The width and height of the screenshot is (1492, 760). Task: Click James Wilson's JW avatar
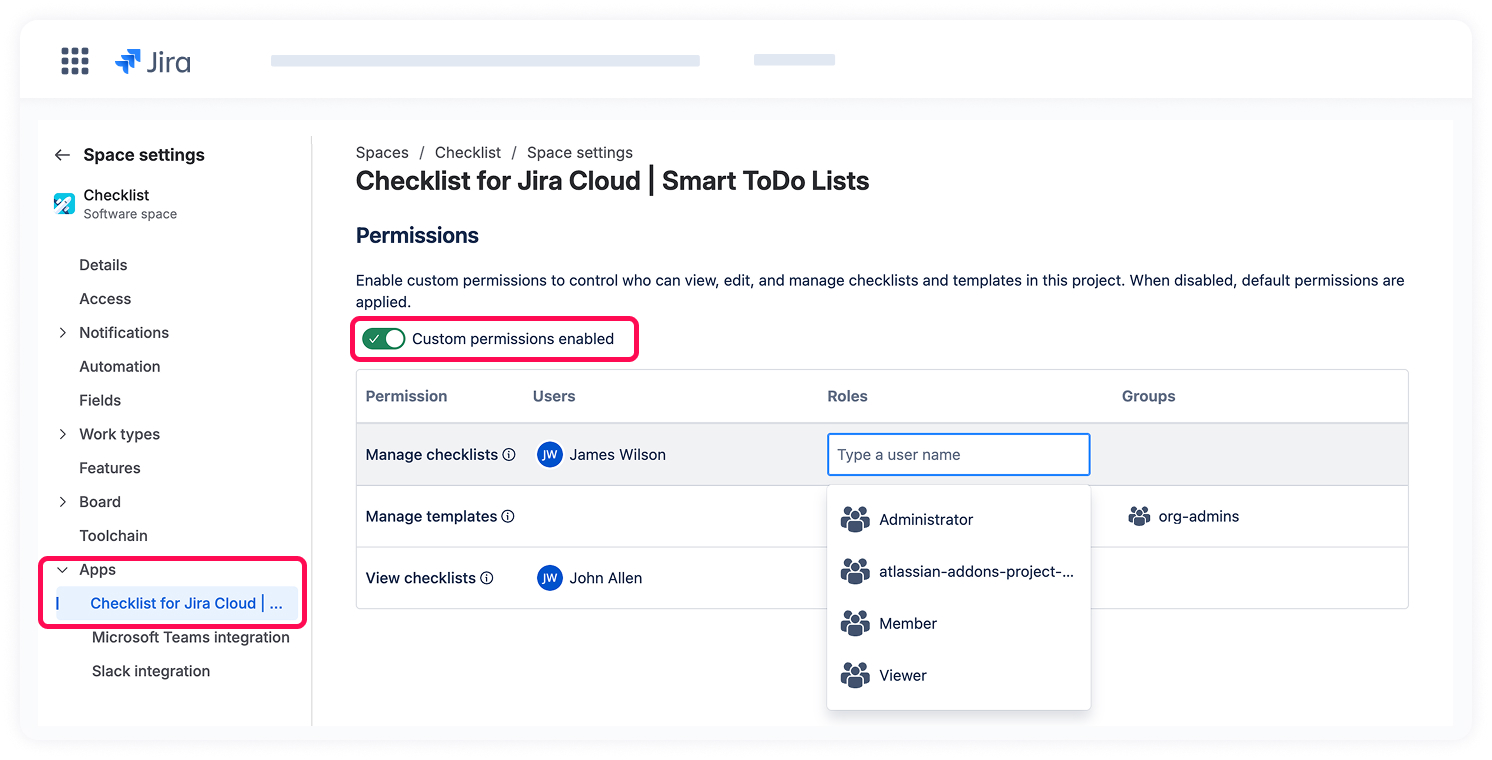point(549,455)
